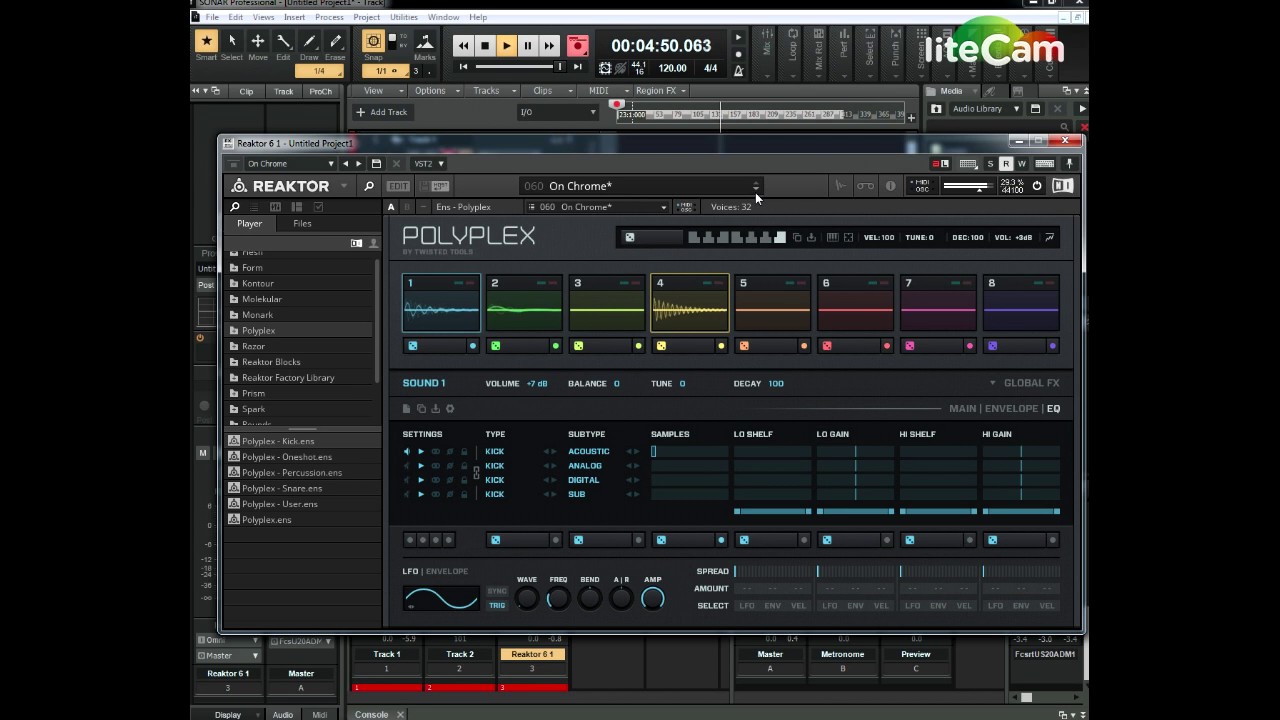Switch to the Files tab in Reaktor browser

tap(302, 224)
